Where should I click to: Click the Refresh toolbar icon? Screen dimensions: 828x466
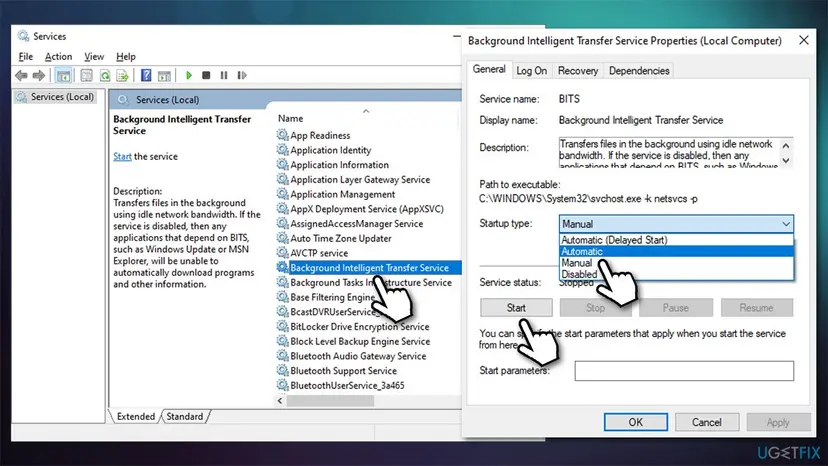point(105,76)
